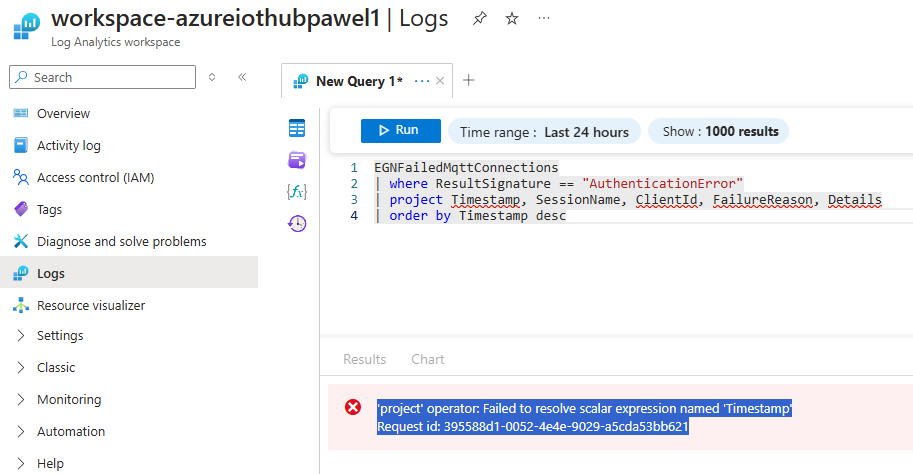Open the Query history clock icon

click(297, 224)
